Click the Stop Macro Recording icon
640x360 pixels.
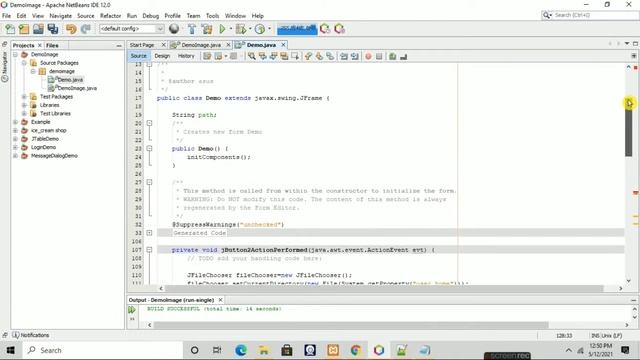[379, 56]
